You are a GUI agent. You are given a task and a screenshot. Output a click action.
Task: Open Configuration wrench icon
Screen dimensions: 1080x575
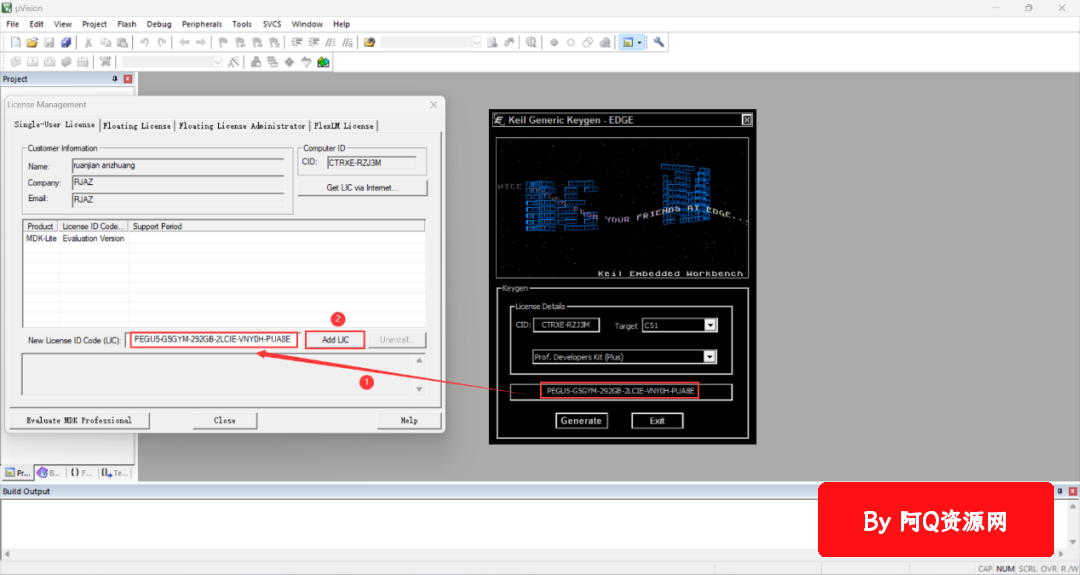coord(659,43)
